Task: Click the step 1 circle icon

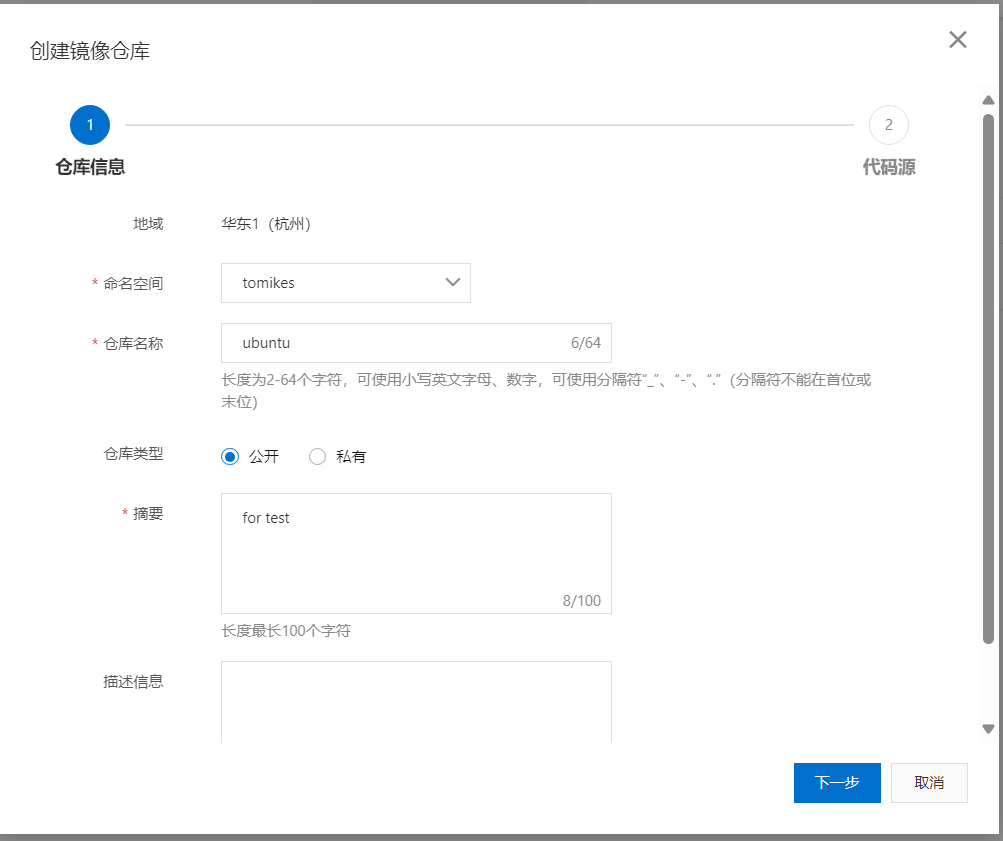Action: 90,125
